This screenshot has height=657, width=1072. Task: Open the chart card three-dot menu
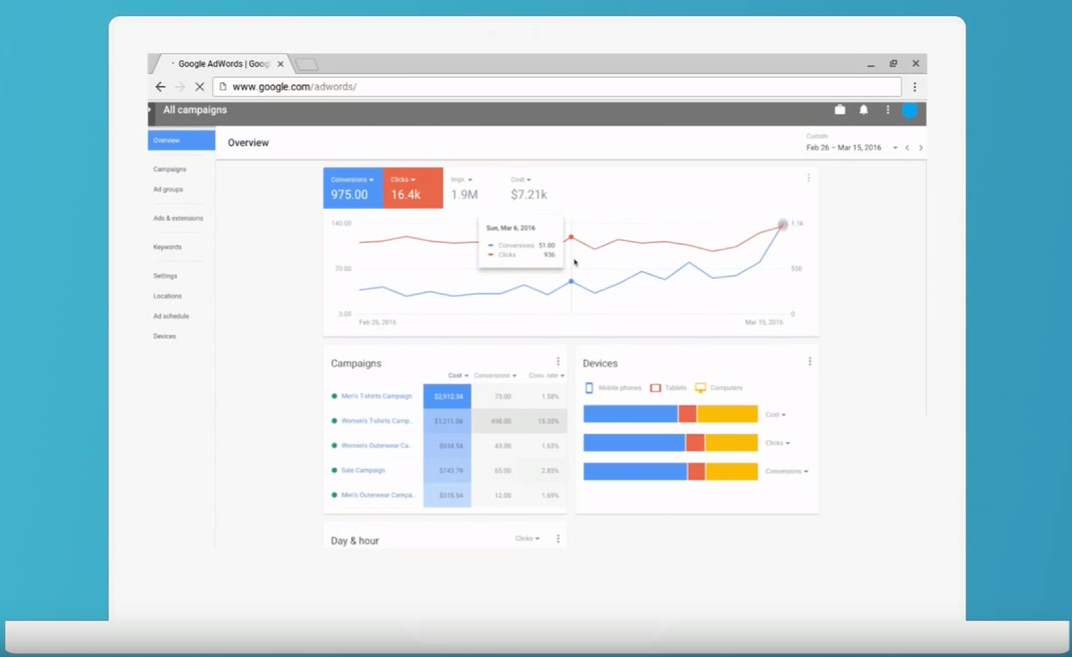(x=809, y=178)
